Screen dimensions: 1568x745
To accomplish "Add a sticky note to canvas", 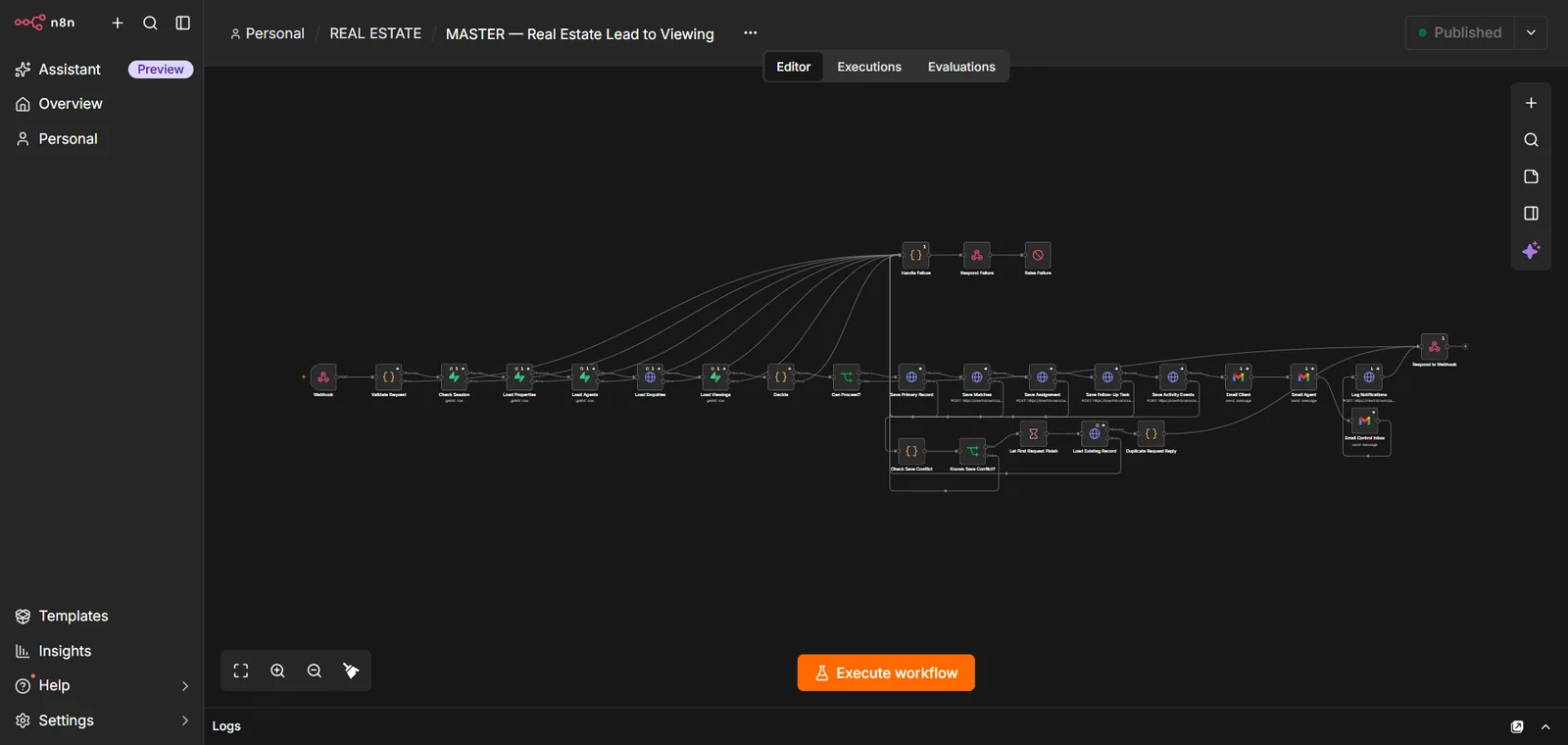I will click(1531, 176).
